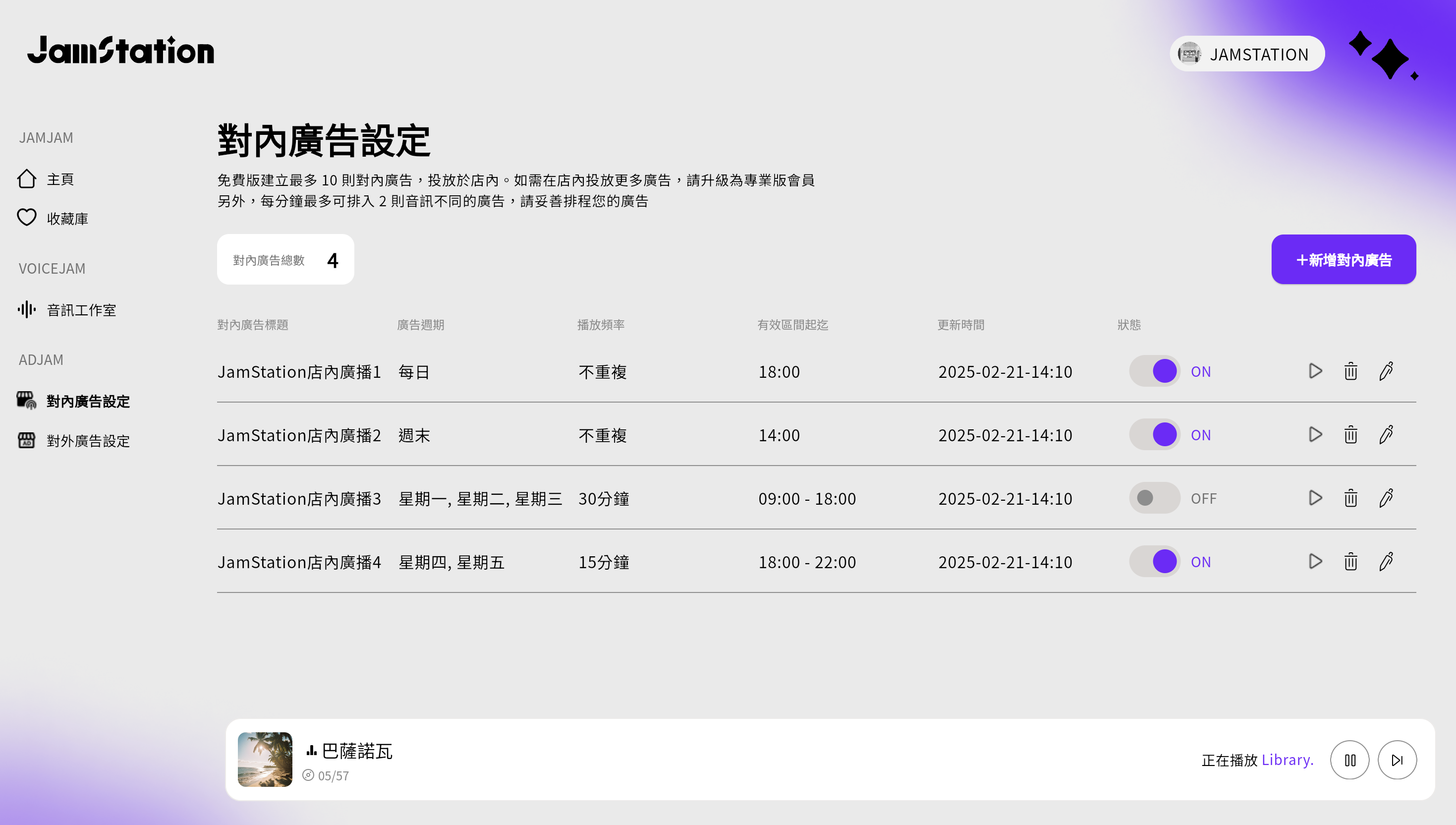The height and width of the screenshot is (825, 1456).
Task: Open 音訊工作室 from the sidebar
Action: pyautogui.click(x=81, y=310)
